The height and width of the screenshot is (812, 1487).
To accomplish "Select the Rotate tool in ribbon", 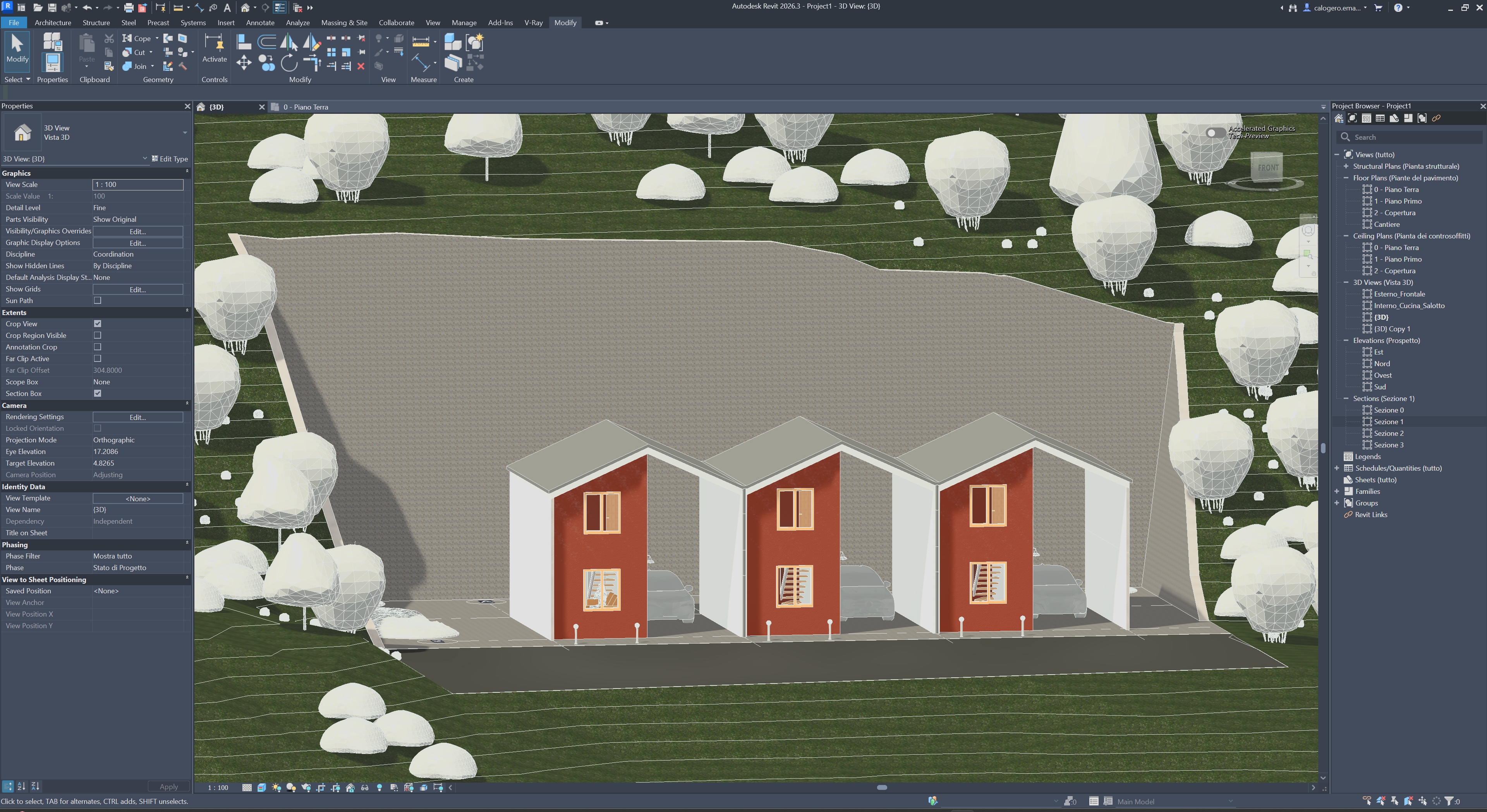I will tap(288, 63).
